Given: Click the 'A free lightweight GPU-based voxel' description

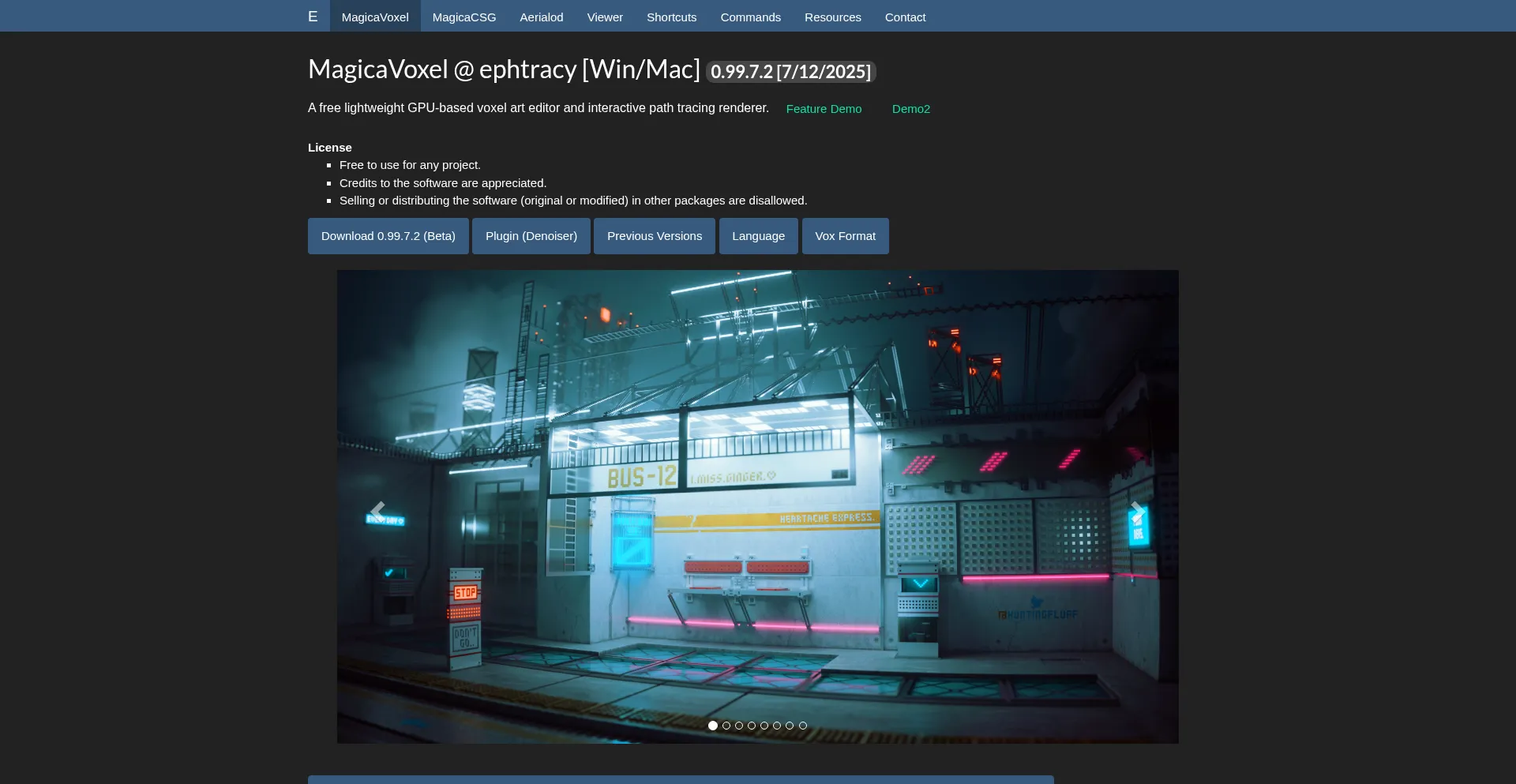Looking at the screenshot, I should pyautogui.click(x=538, y=108).
